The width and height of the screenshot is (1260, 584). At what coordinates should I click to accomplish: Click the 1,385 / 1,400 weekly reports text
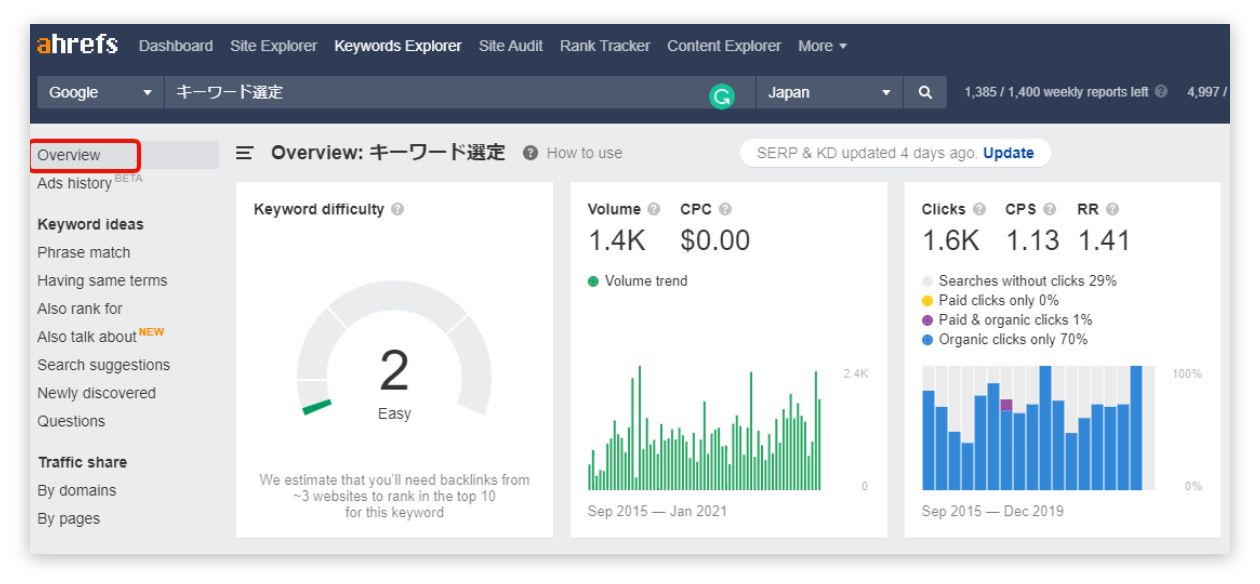point(1057,93)
